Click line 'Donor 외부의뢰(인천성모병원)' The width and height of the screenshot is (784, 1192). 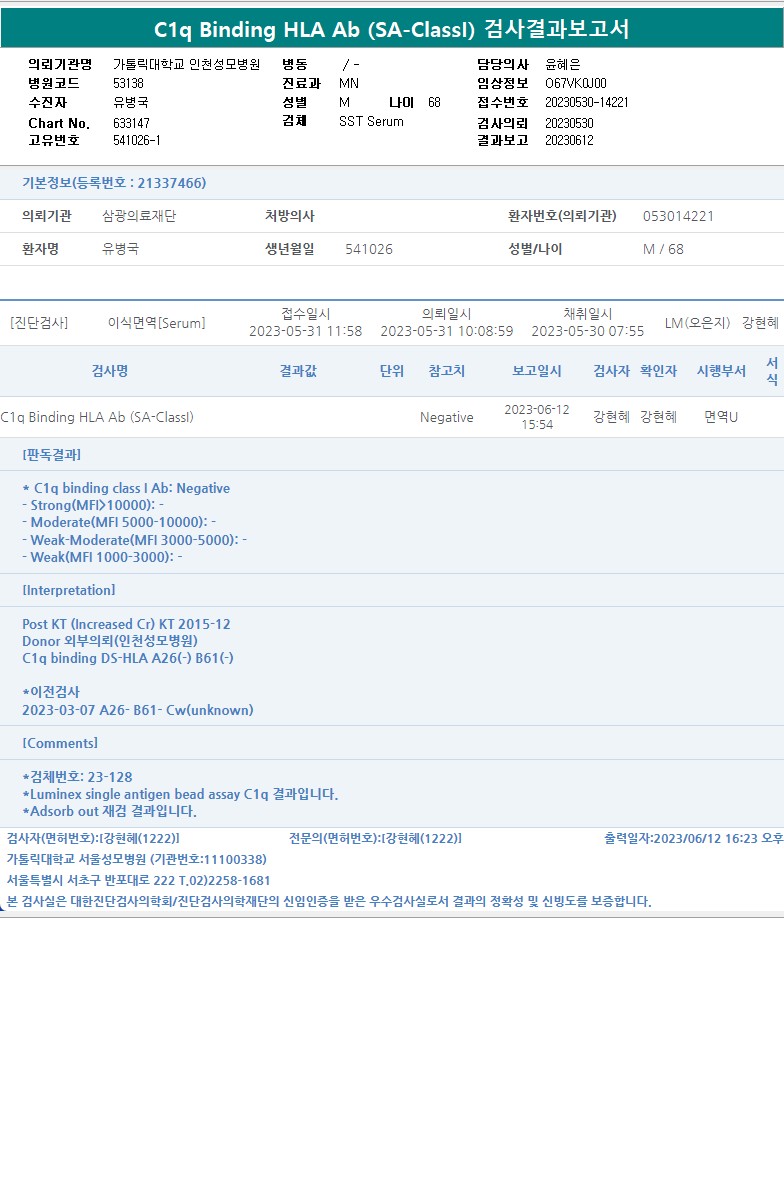(110, 641)
